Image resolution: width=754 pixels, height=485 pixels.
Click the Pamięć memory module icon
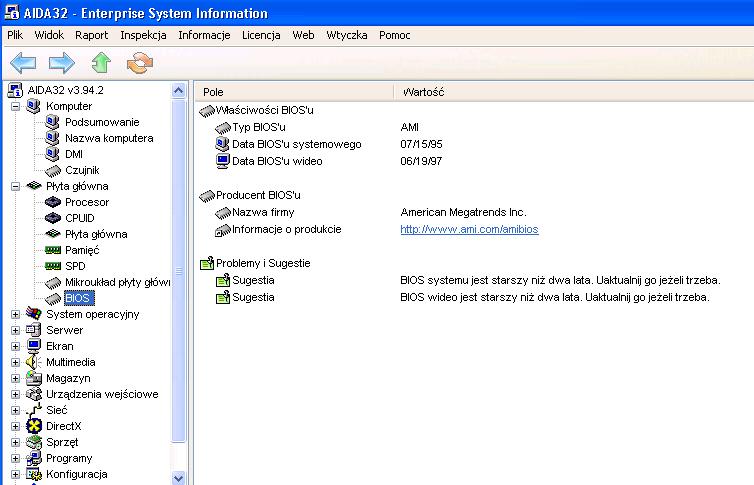(52, 250)
